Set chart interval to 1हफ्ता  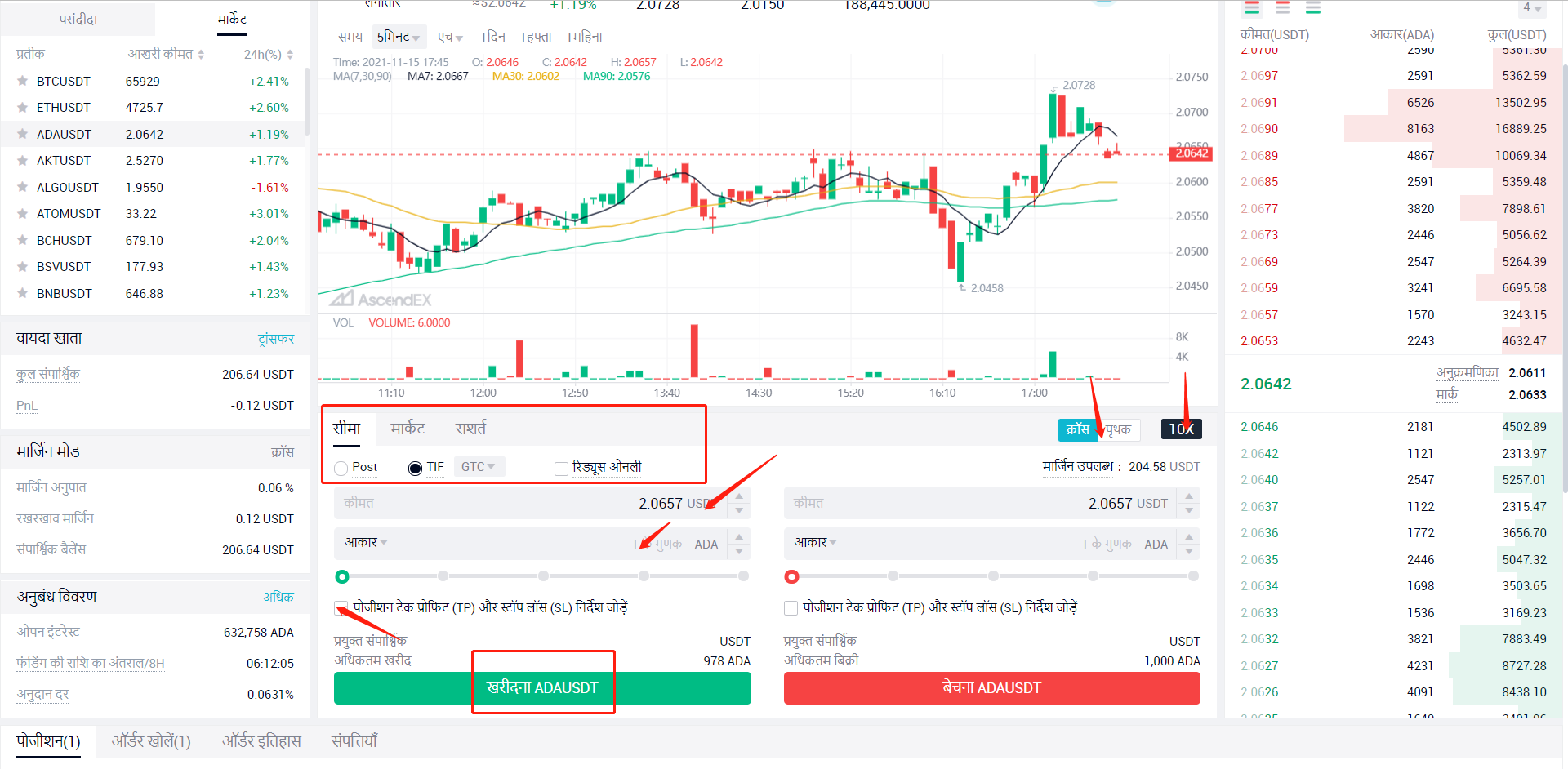pos(536,37)
